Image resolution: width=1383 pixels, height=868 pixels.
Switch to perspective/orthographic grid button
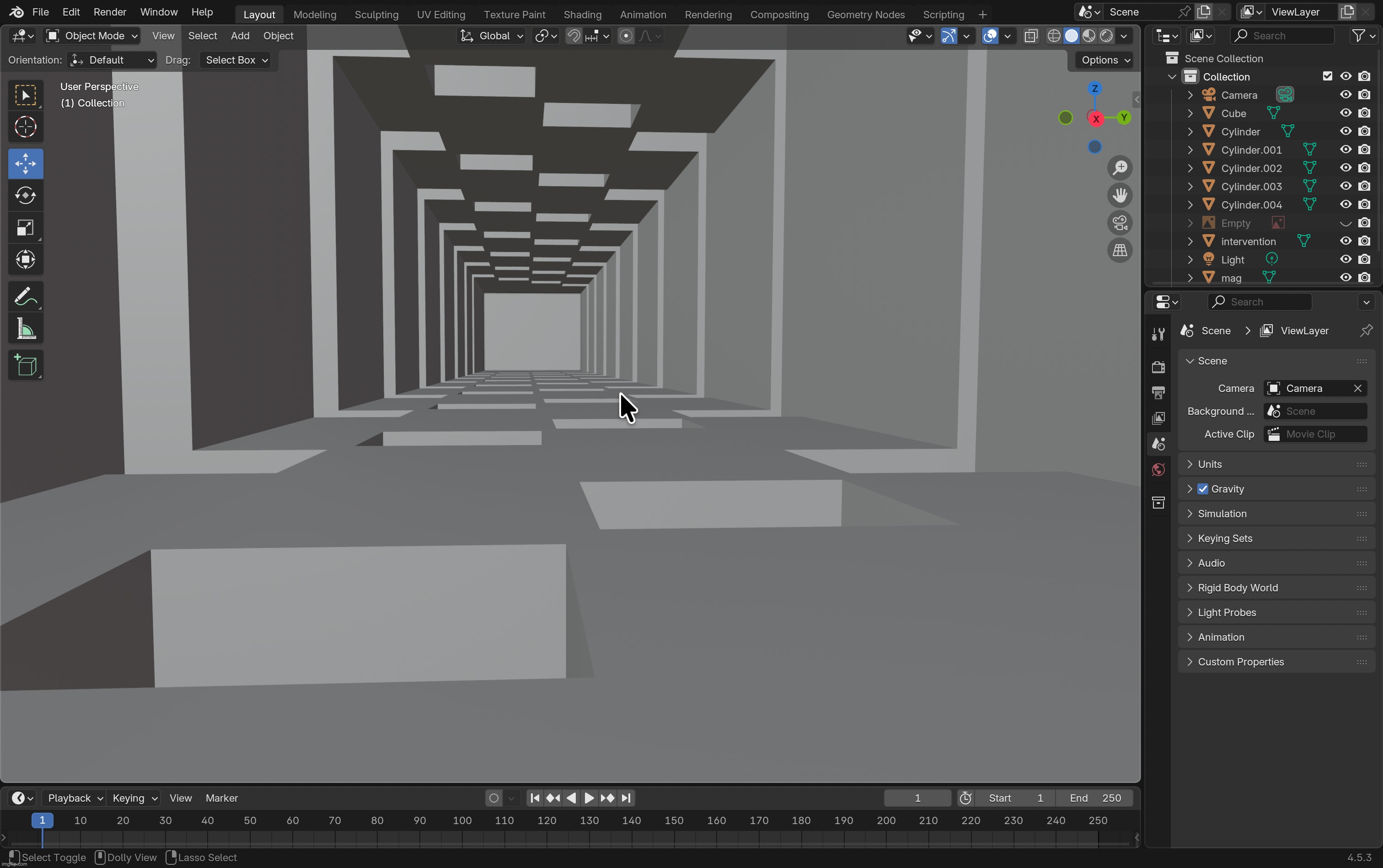click(1120, 250)
